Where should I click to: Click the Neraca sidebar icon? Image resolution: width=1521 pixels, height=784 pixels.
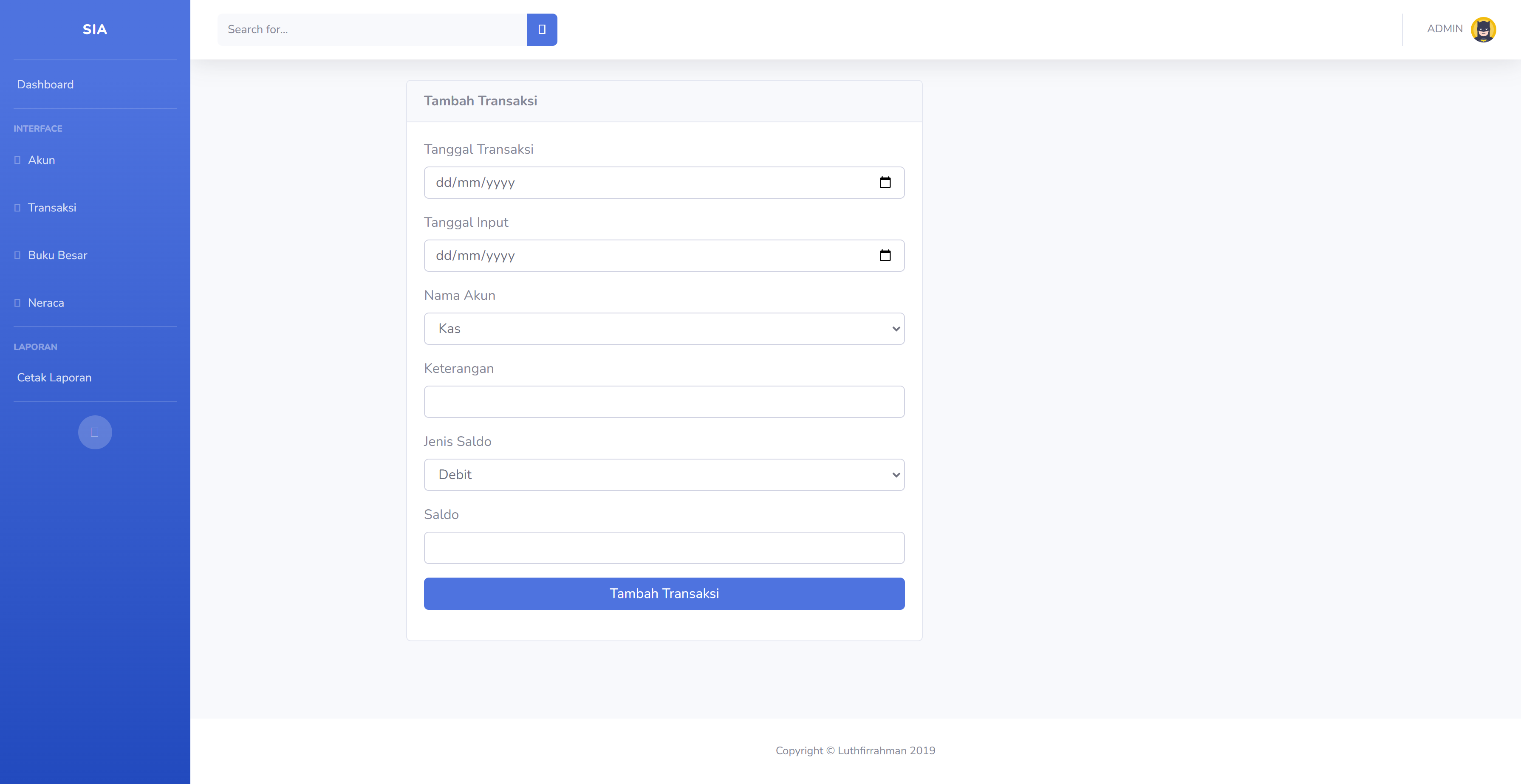coord(17,303)
